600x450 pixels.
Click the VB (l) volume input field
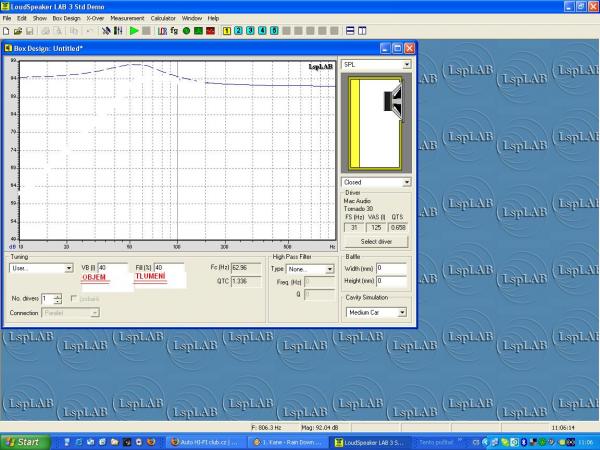tap(112, 268)
